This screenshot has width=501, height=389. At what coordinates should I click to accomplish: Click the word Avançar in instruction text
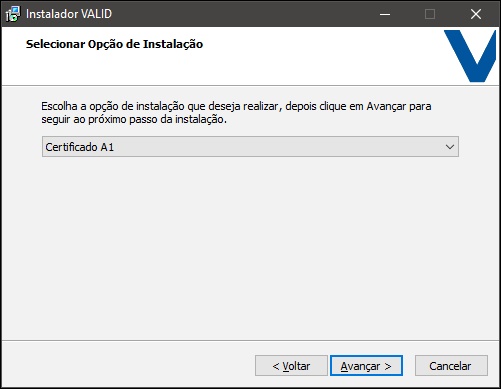click(x=386, y=106)
